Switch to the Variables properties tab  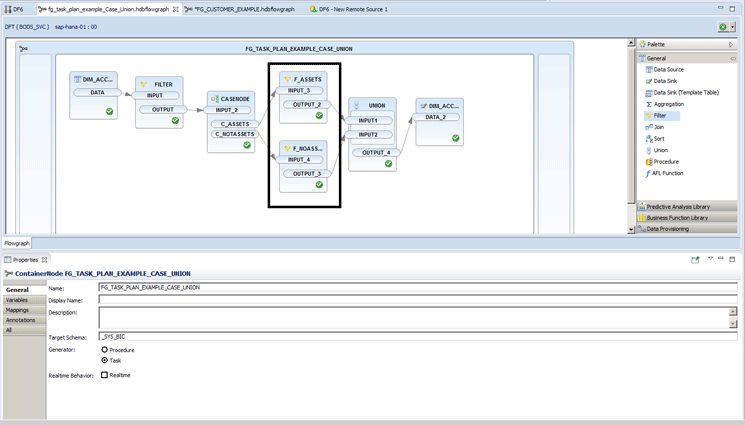(17, 300)
